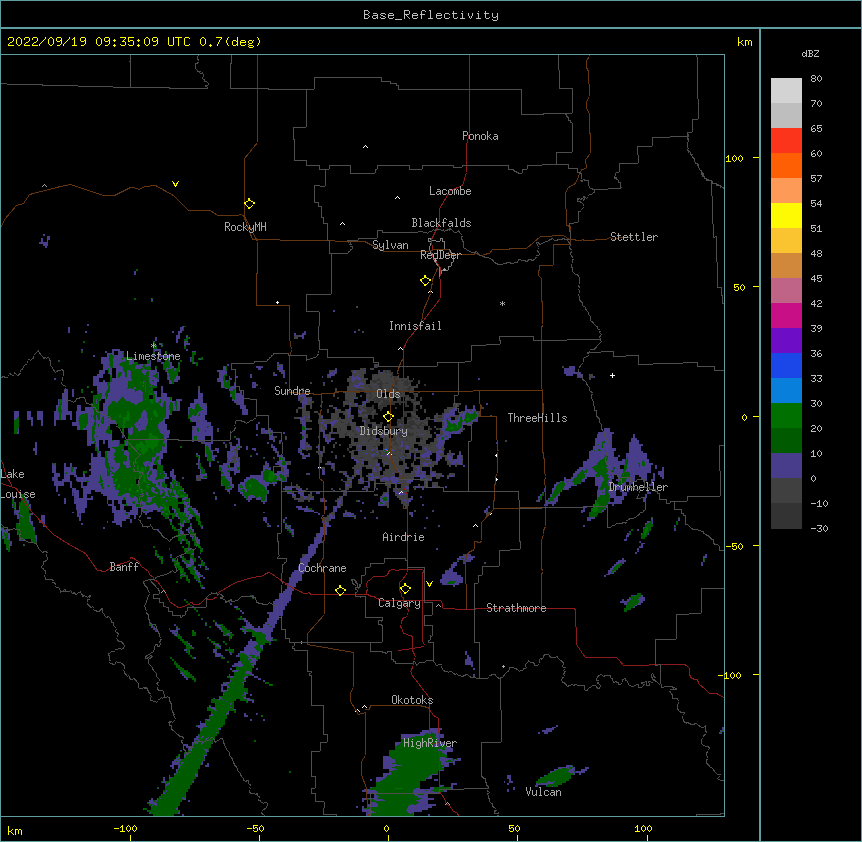Viewport: 862px width, 842px height.
Task: Click the Blackfalds label
Action: 441,223
